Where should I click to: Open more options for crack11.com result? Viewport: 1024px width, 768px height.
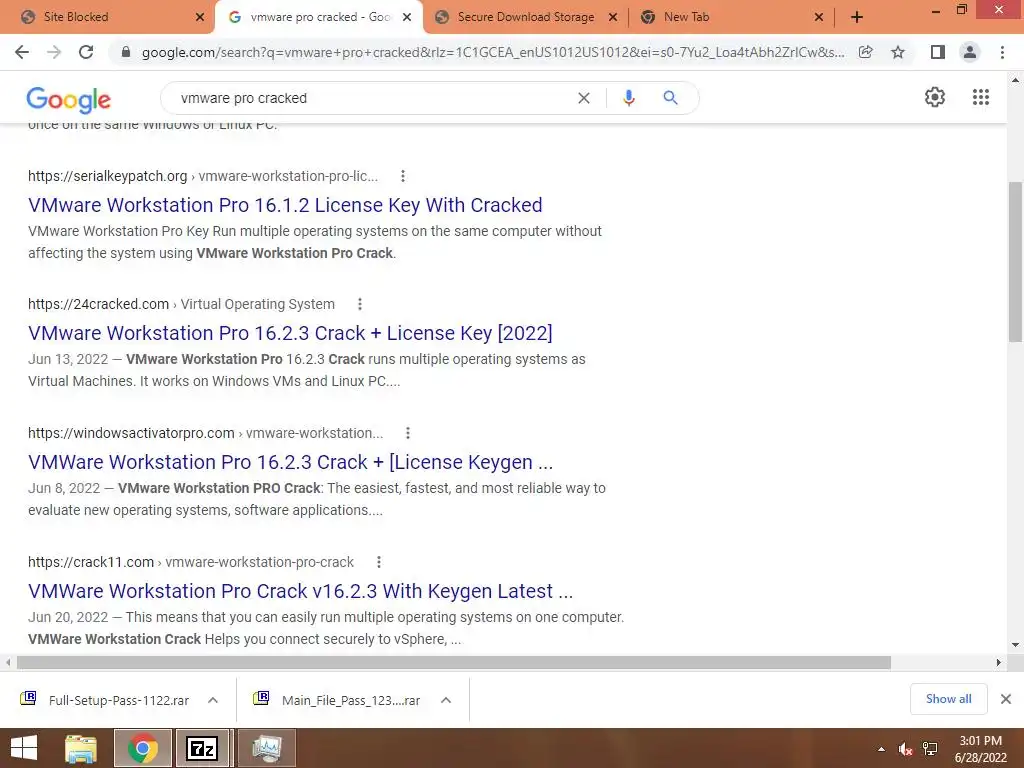379,562
